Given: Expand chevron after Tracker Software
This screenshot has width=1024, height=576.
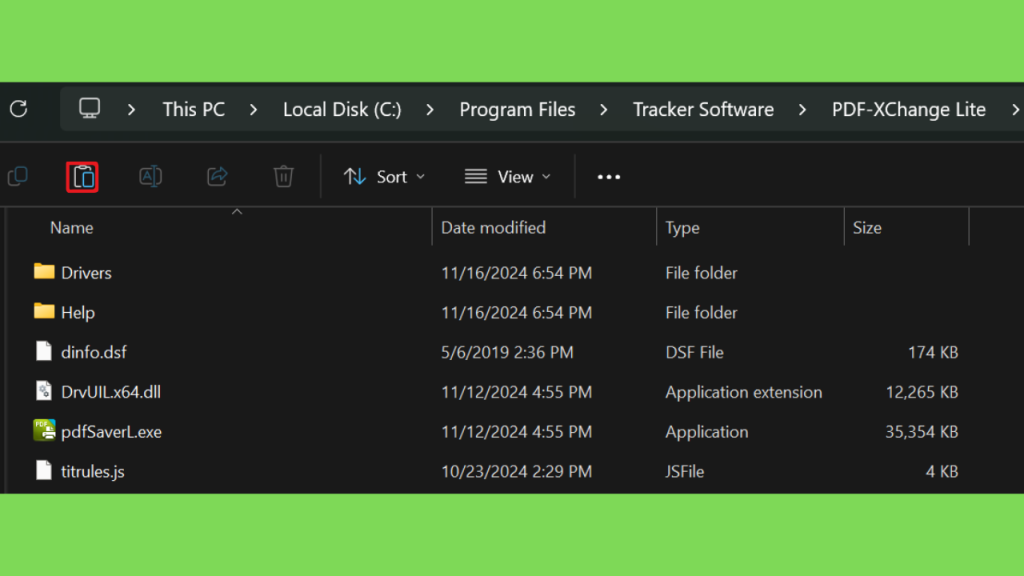Looking at the screenshot, I should click(802, 109).
